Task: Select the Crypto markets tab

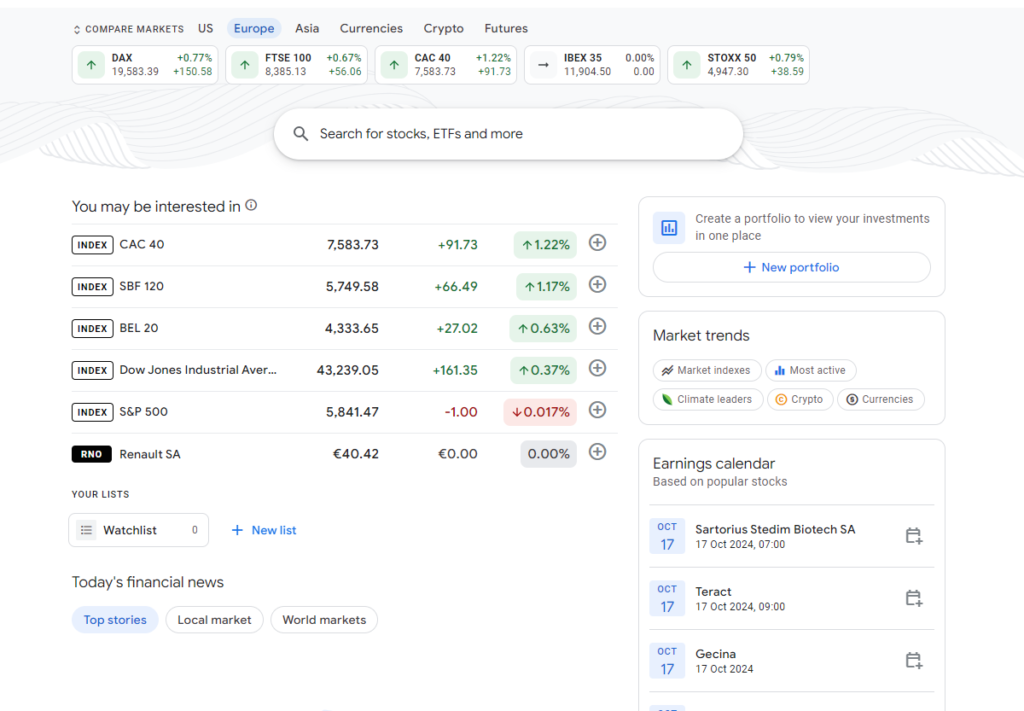Action: (443, 29)
